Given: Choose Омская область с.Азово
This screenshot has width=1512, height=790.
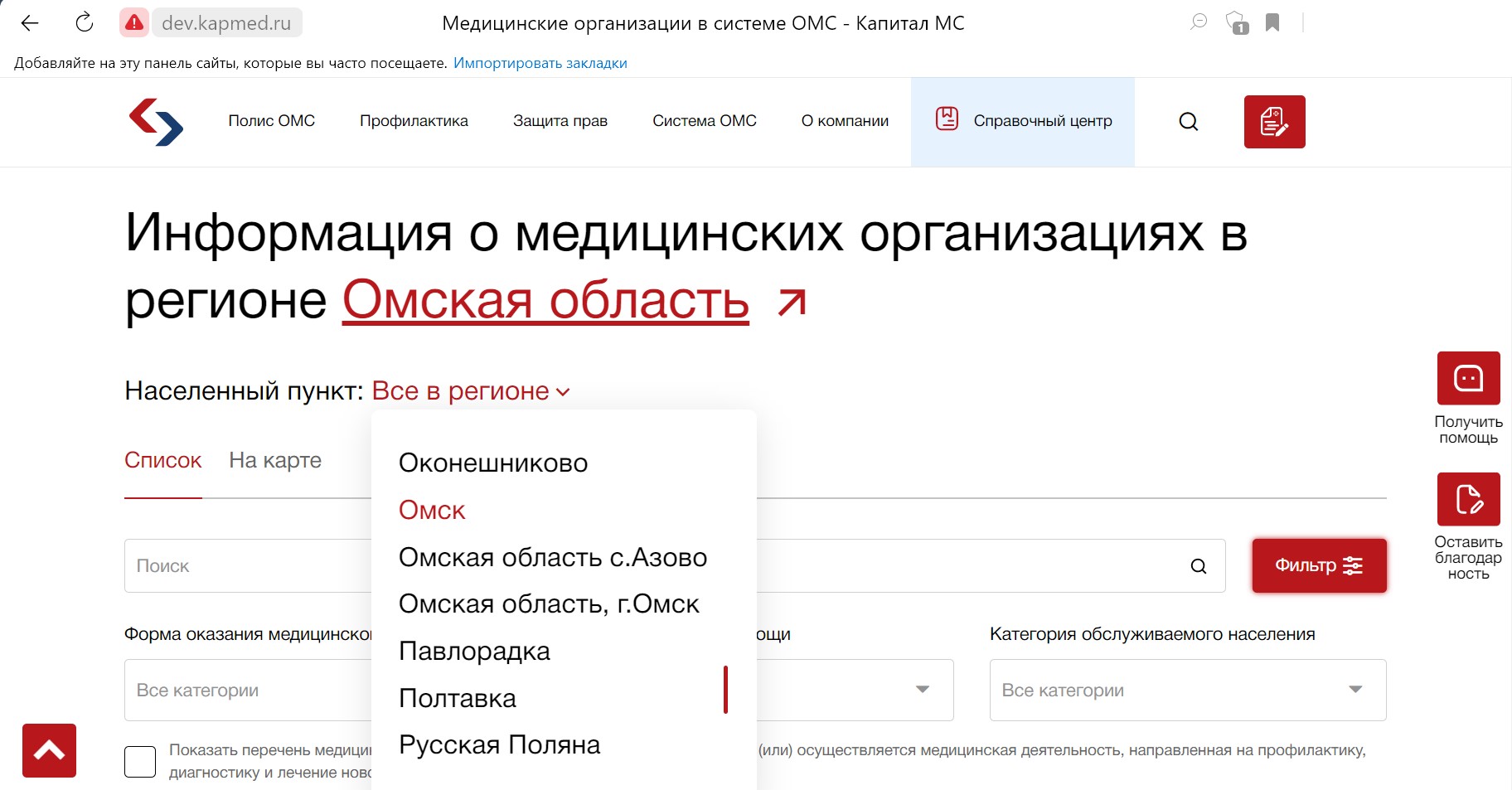Looking at the screenshot, I should (553, 557).
